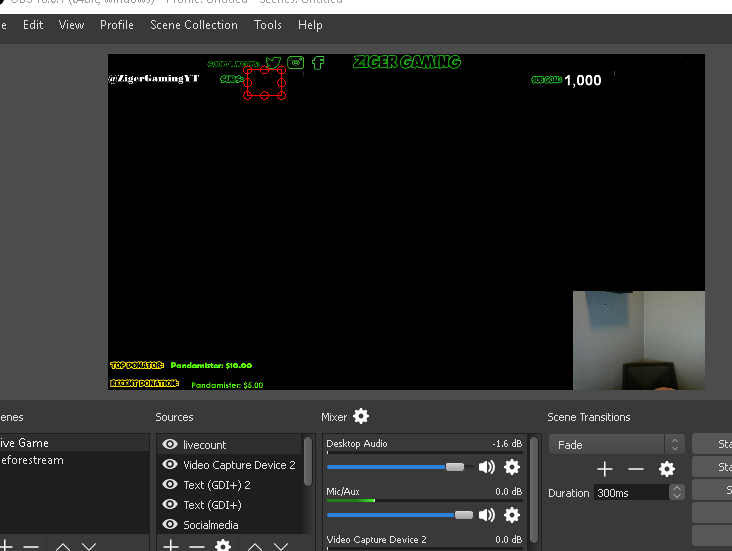Hide the Text (GDI+) 2 source
732x551 pixels.
(x=170, y=484)
